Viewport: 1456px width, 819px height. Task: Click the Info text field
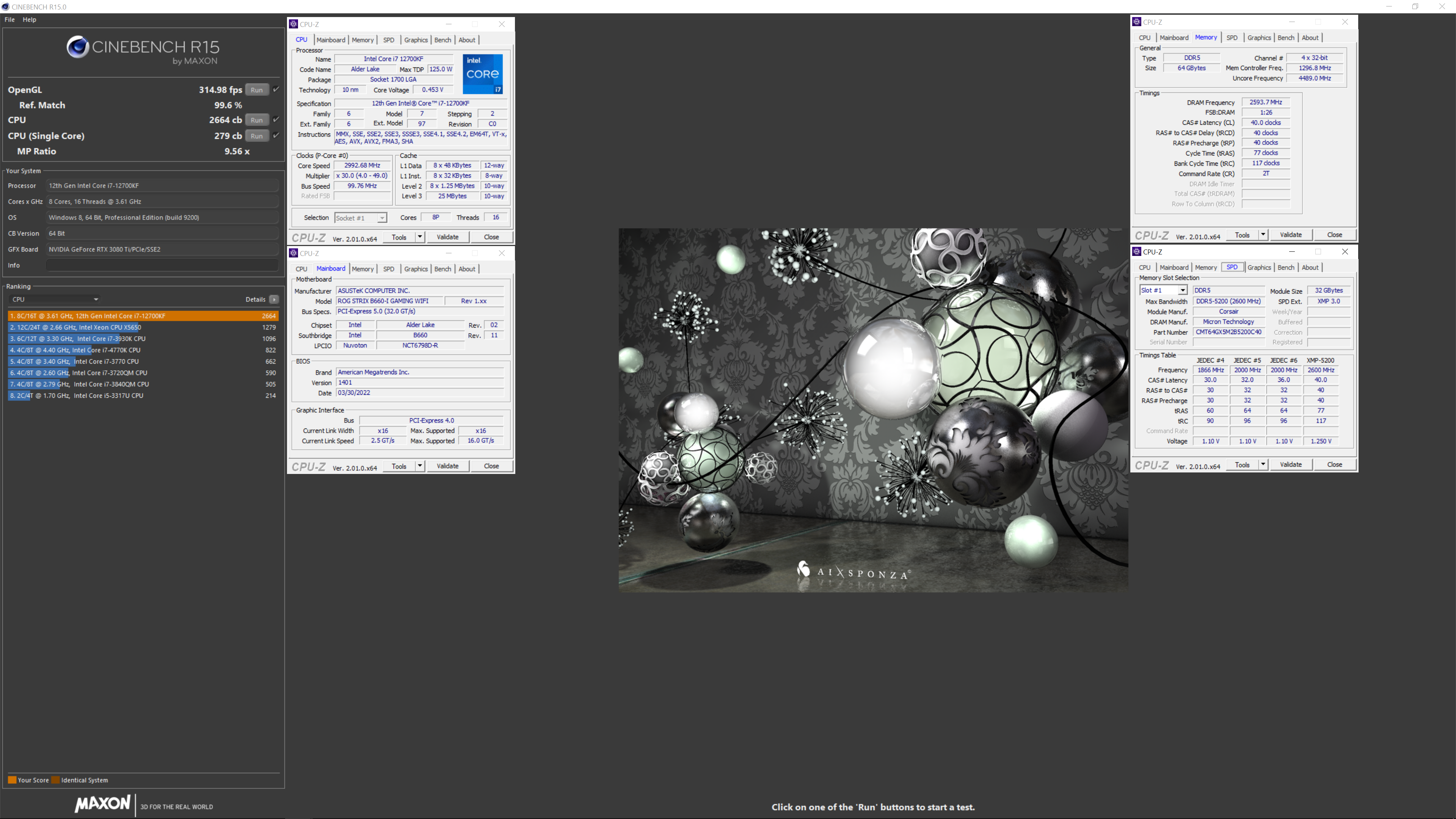(162, 265)
